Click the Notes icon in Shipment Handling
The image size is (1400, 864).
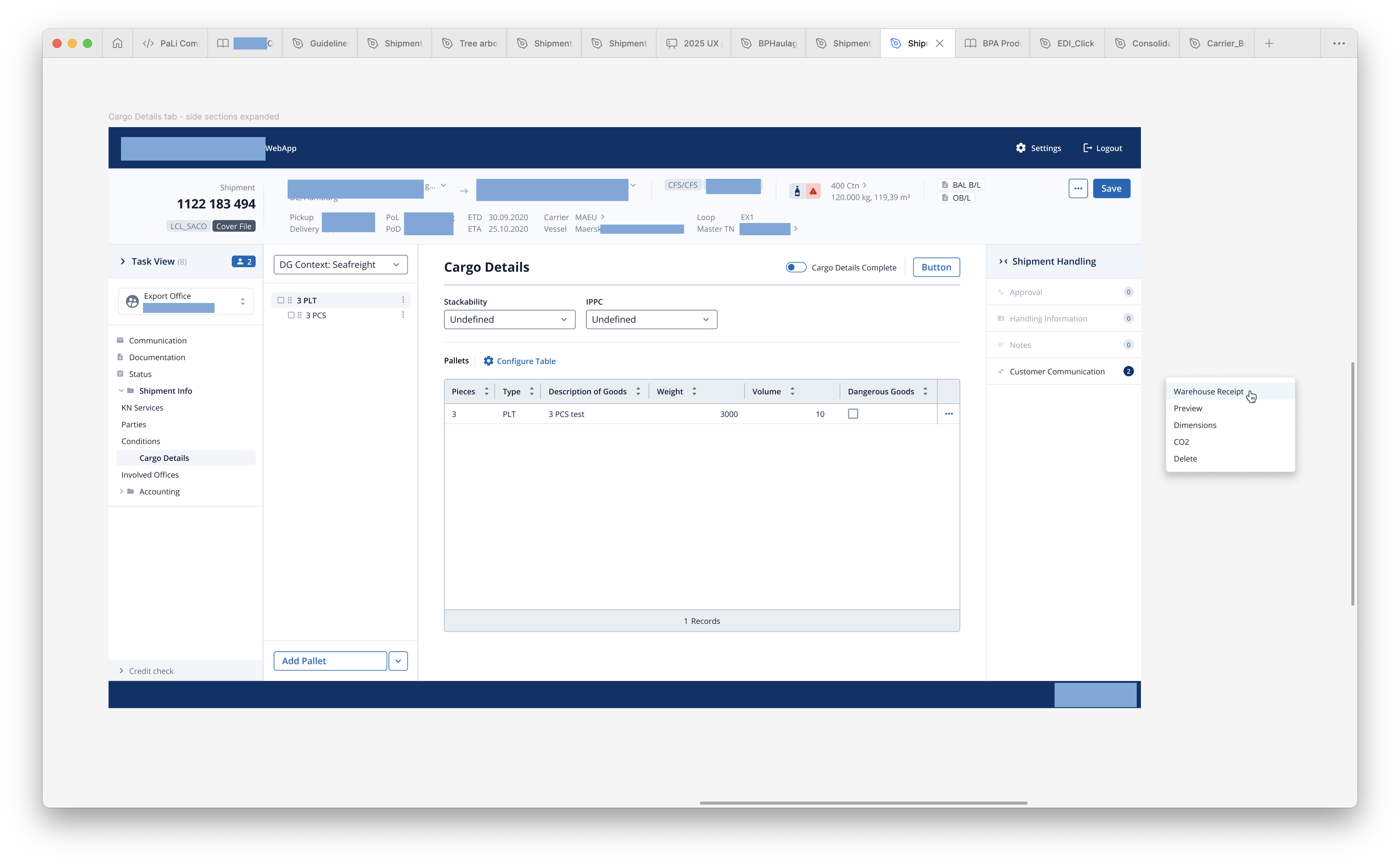1000,344
